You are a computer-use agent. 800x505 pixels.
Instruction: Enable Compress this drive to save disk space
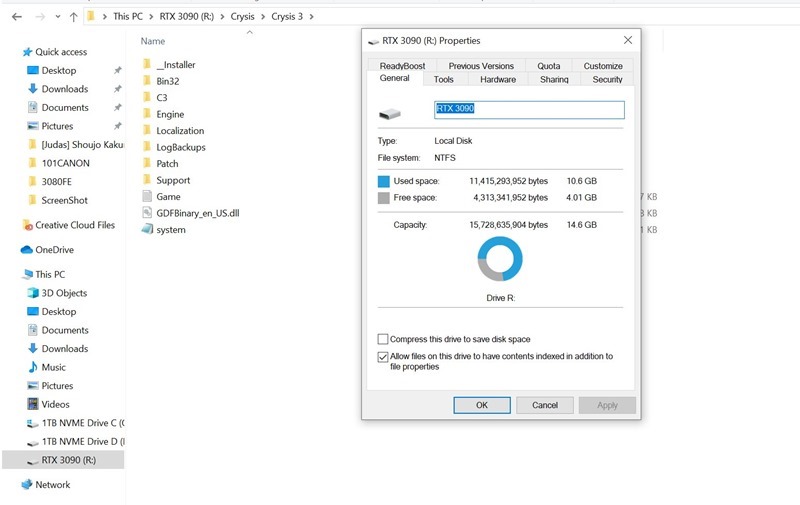[x=383, y=339]
